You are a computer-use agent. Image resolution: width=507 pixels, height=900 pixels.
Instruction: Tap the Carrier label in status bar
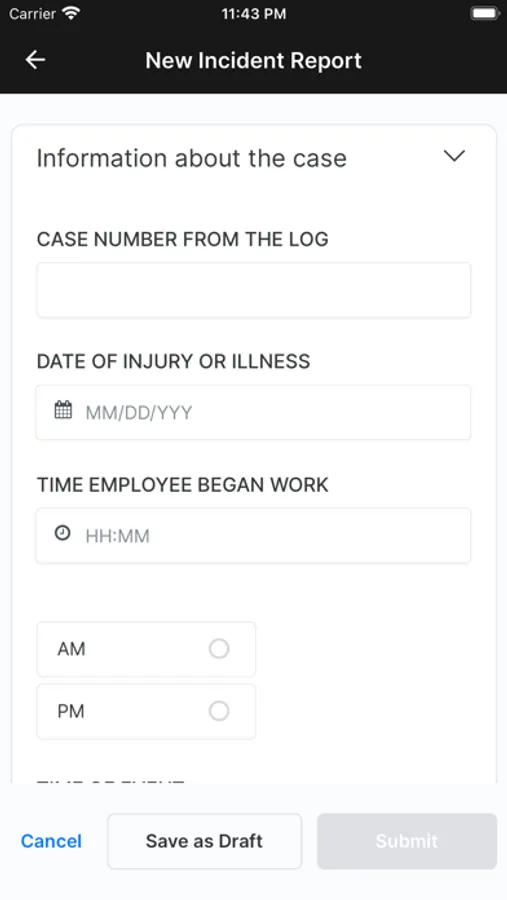pyautogui.click(x=32, y=14)
